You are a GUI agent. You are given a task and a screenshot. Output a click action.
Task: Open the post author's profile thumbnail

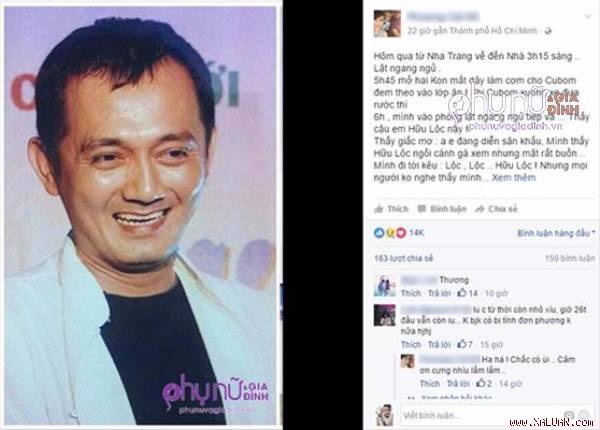(x=387, y=23)
